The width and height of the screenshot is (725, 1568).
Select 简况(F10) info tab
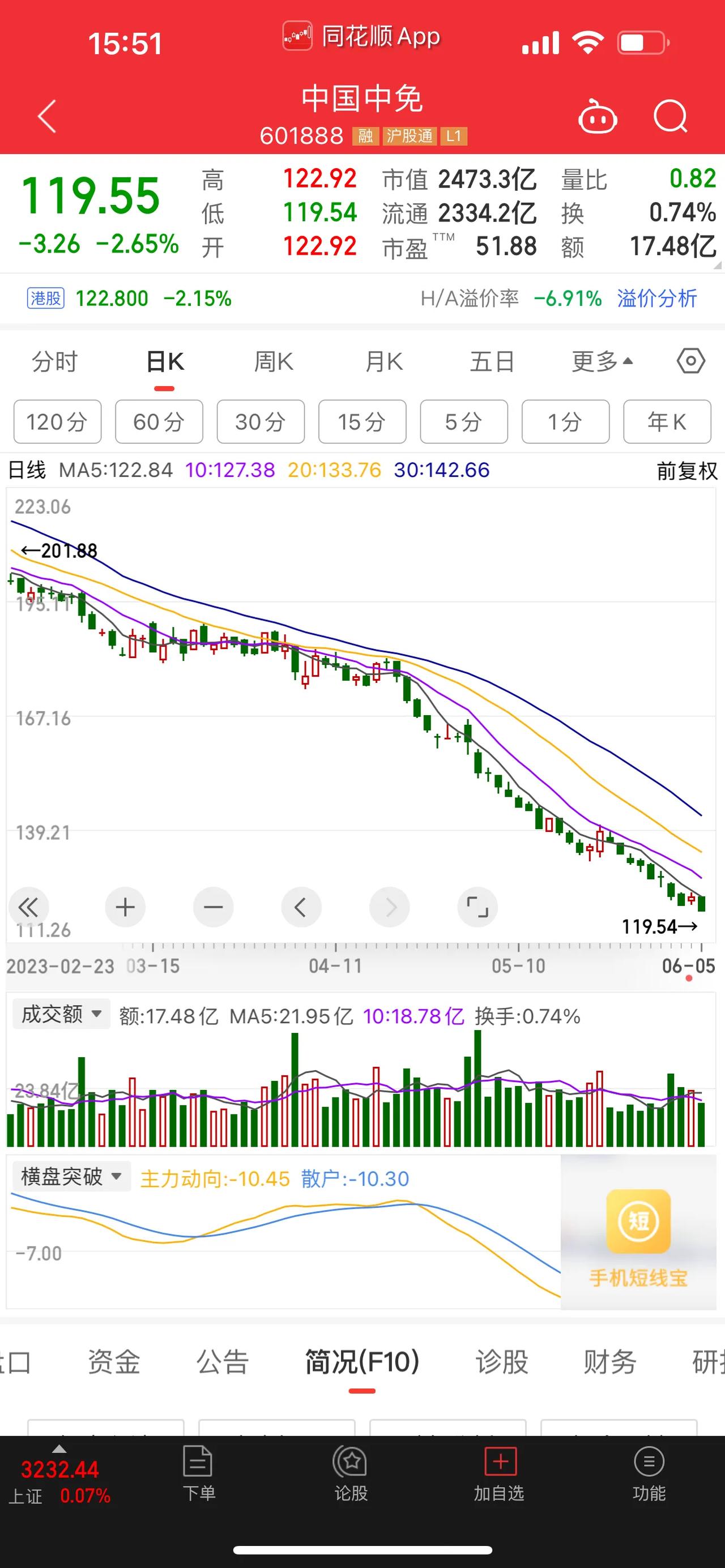(362, 1362)
